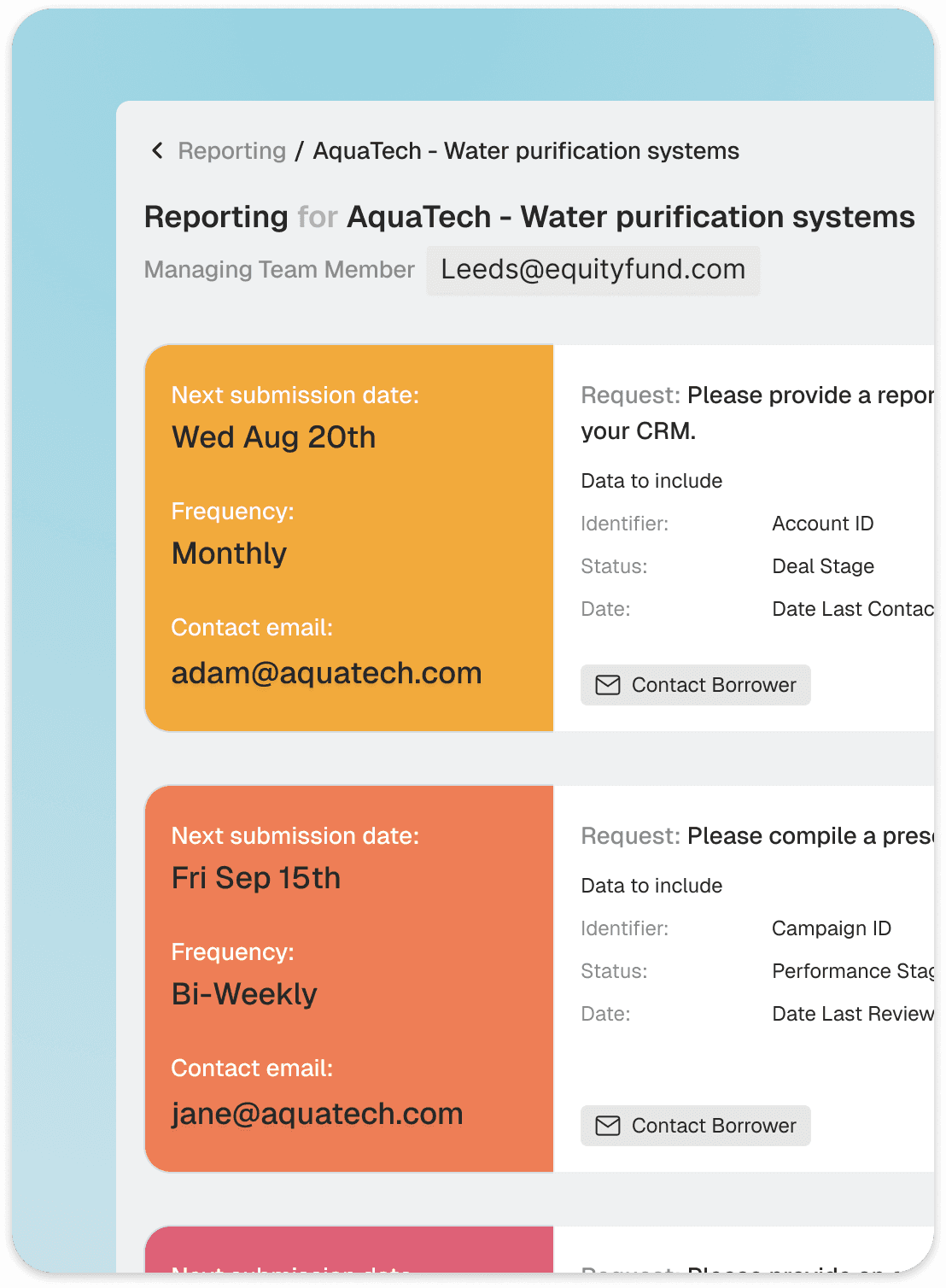
Task: Click the Managing Team Member label
Action: 279,270
